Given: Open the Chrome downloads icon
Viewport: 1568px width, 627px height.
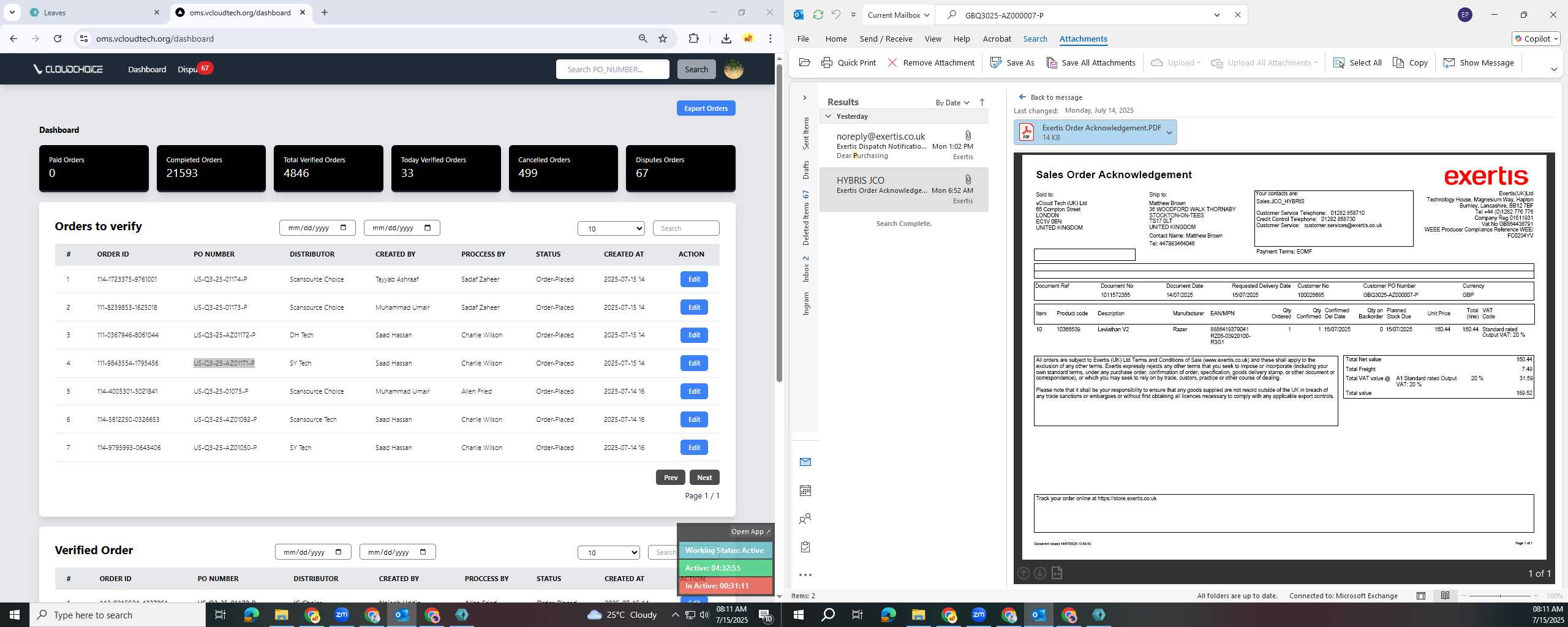Looking at the screenshot, I should point(726,39).
